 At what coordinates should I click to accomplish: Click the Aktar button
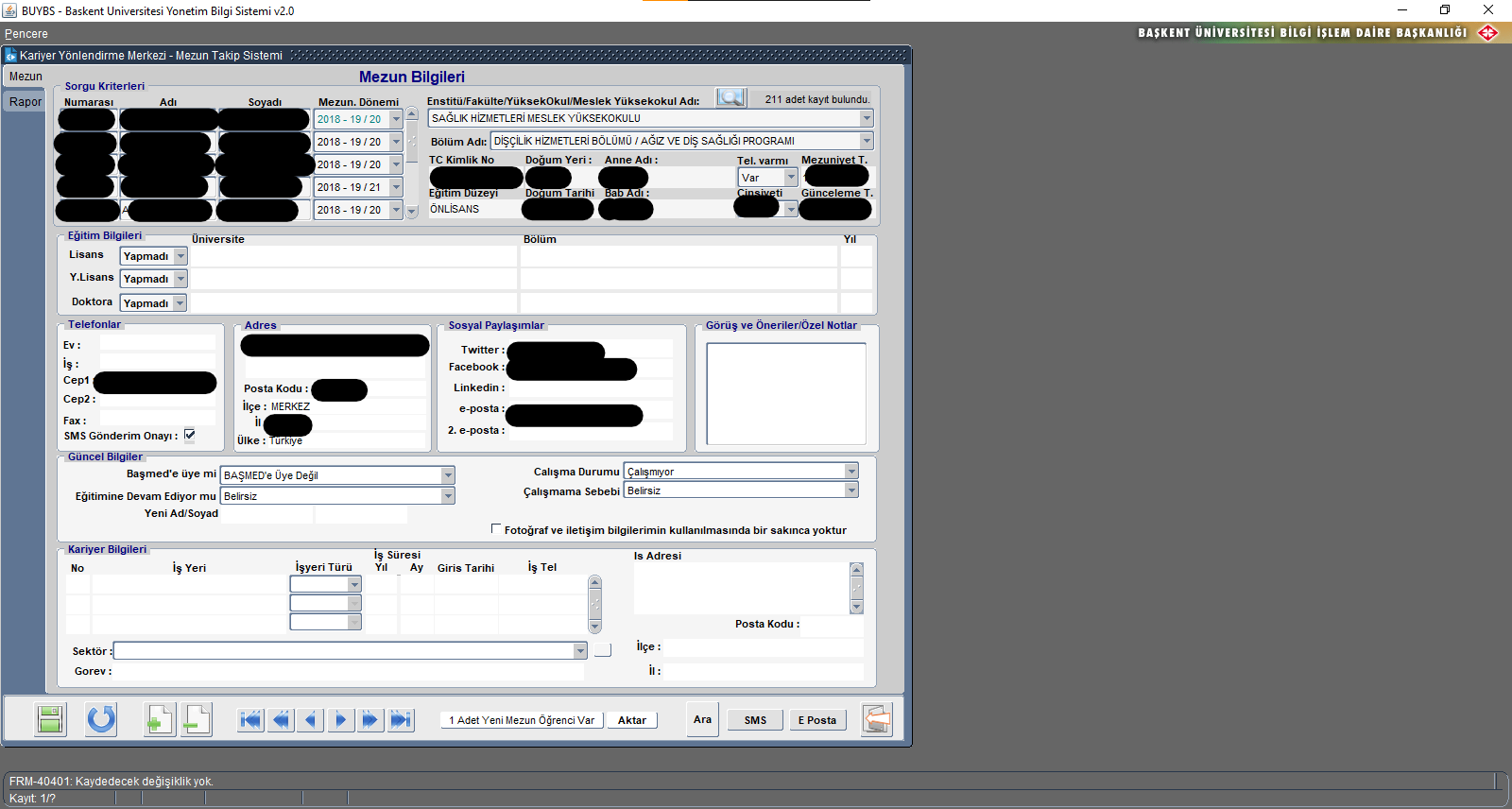[632, 720]
